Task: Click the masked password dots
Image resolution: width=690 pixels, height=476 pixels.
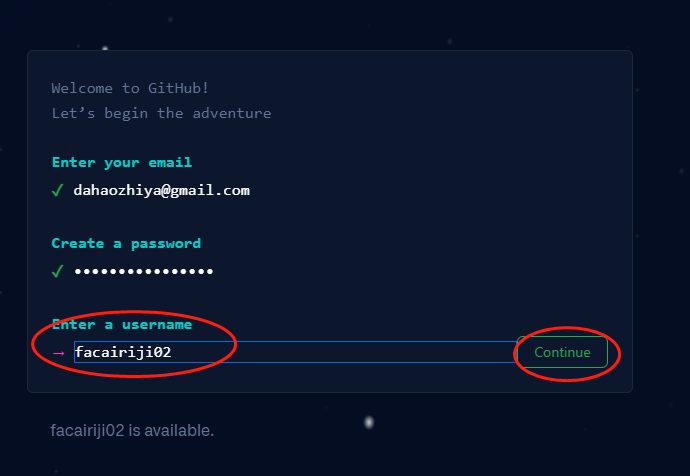Action: [x=143, y=271]
